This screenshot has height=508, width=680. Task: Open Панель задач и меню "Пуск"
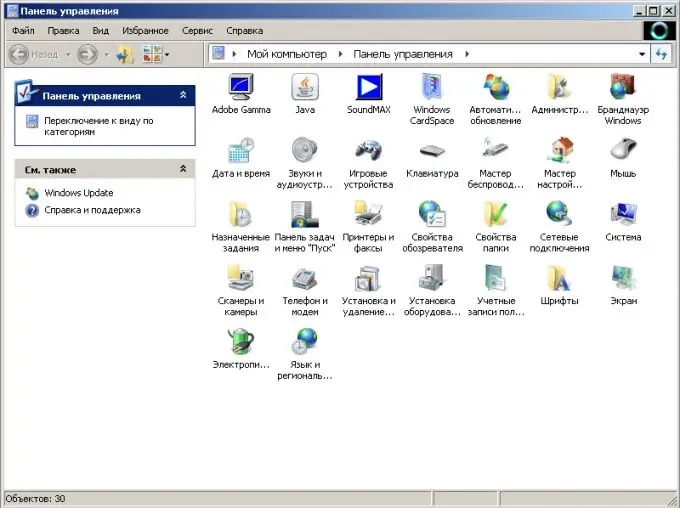(x=305, y=227)
